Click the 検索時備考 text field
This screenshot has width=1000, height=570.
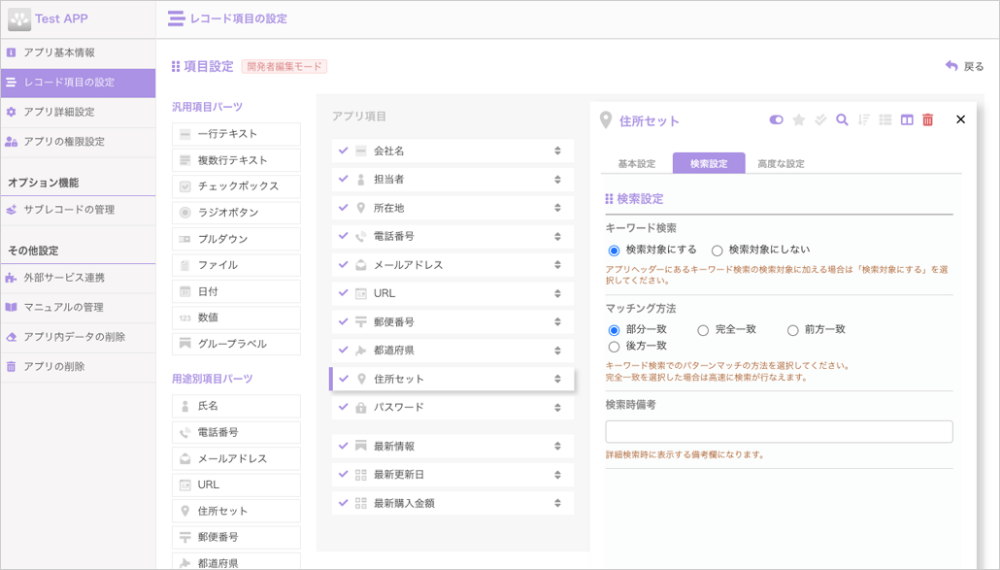coord(779,432)
